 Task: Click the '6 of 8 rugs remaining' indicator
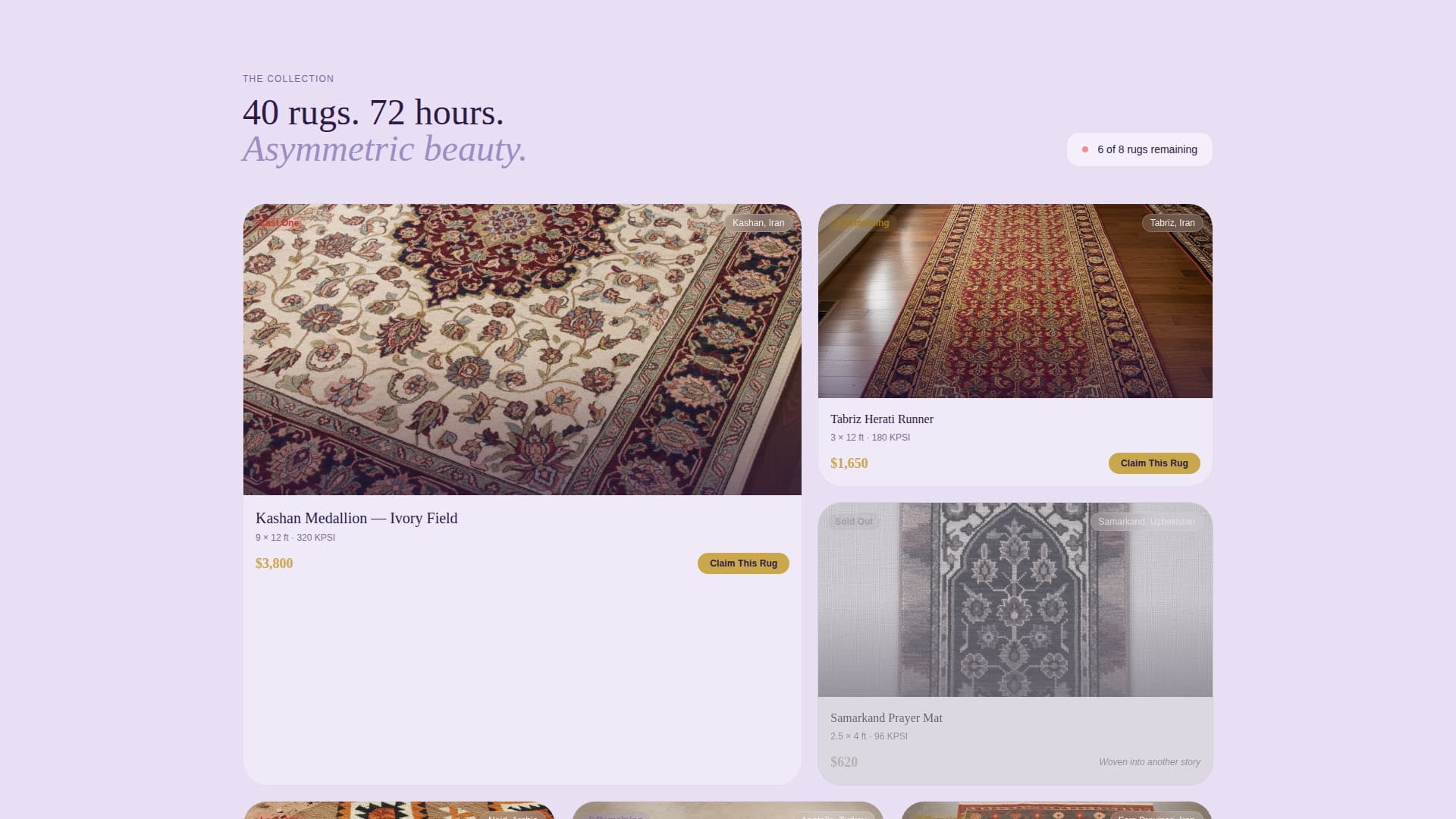(x=1140, y=149)
